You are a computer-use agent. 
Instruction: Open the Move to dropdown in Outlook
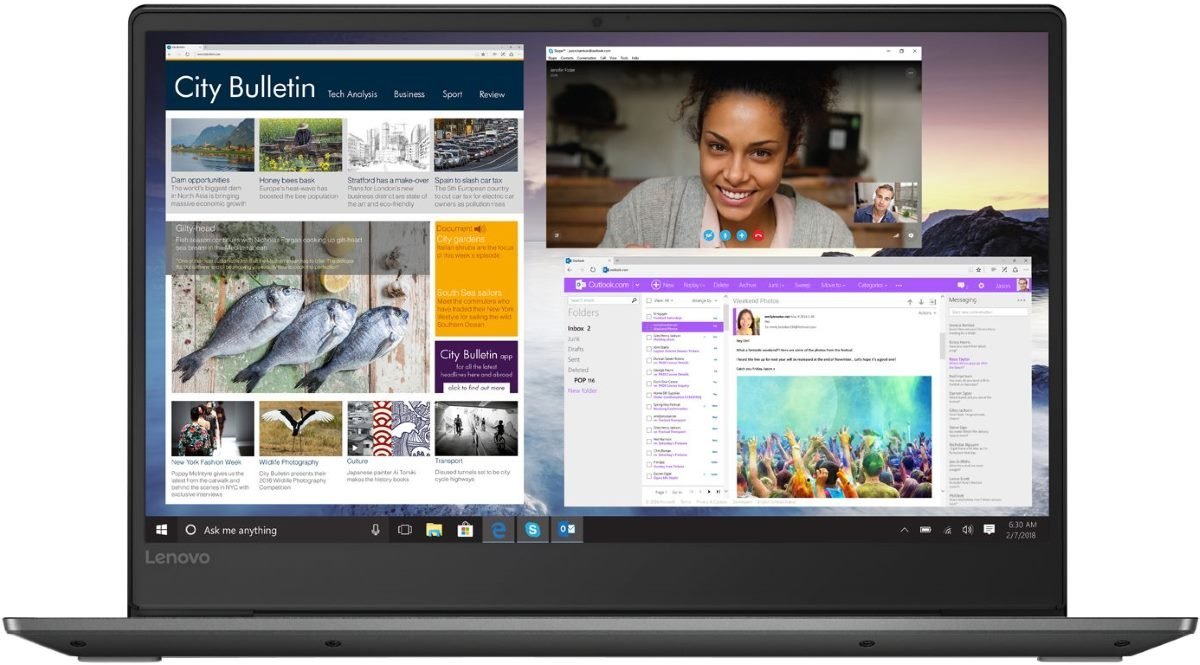[x=832, y=285]
